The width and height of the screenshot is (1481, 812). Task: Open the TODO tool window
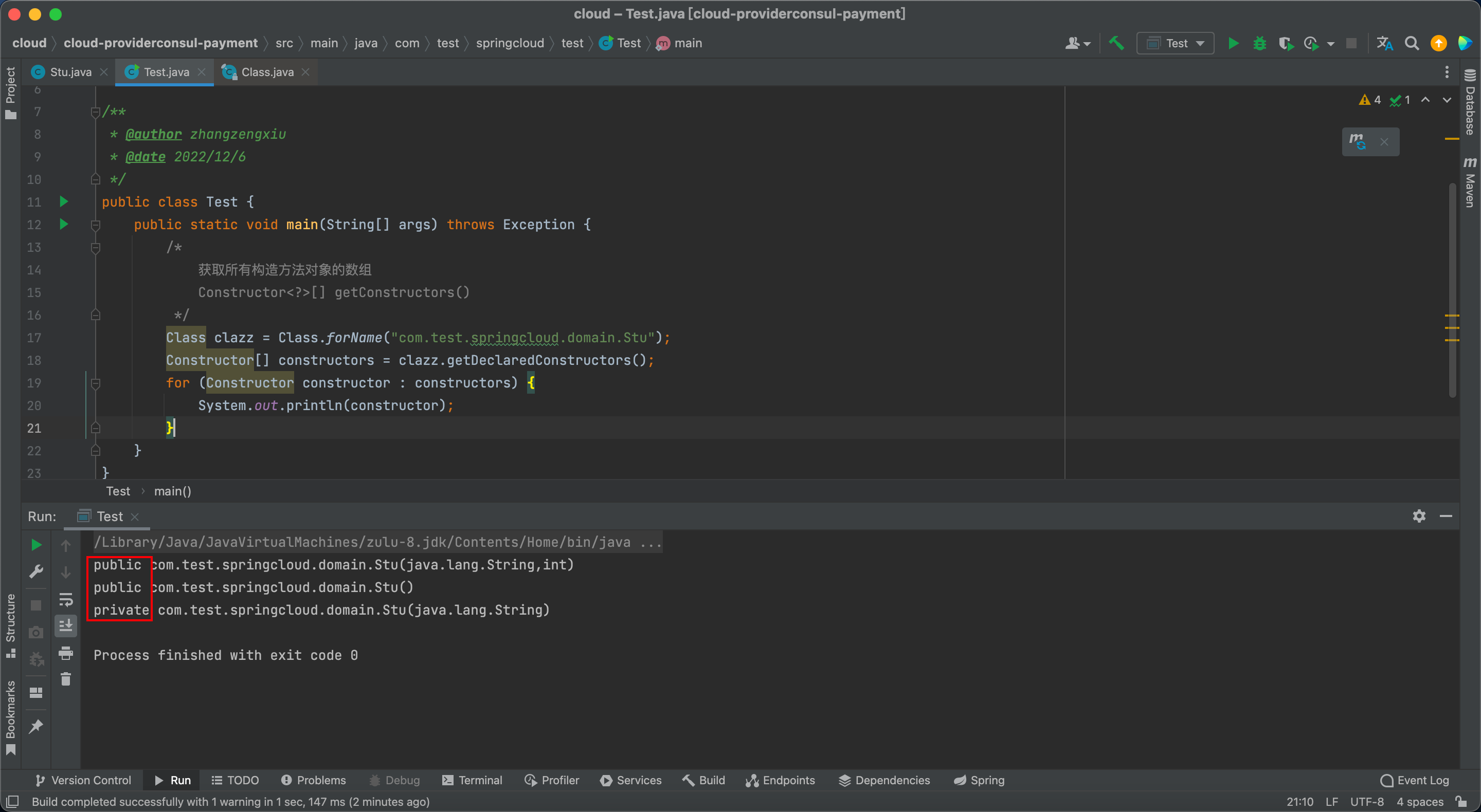pyautogui.click(x=235, y=780)
